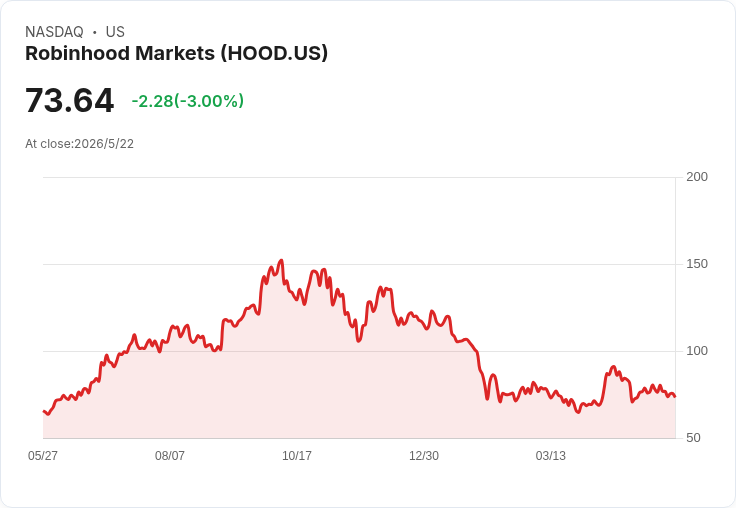
Task: Select the US market label
Action: [115, 32]
